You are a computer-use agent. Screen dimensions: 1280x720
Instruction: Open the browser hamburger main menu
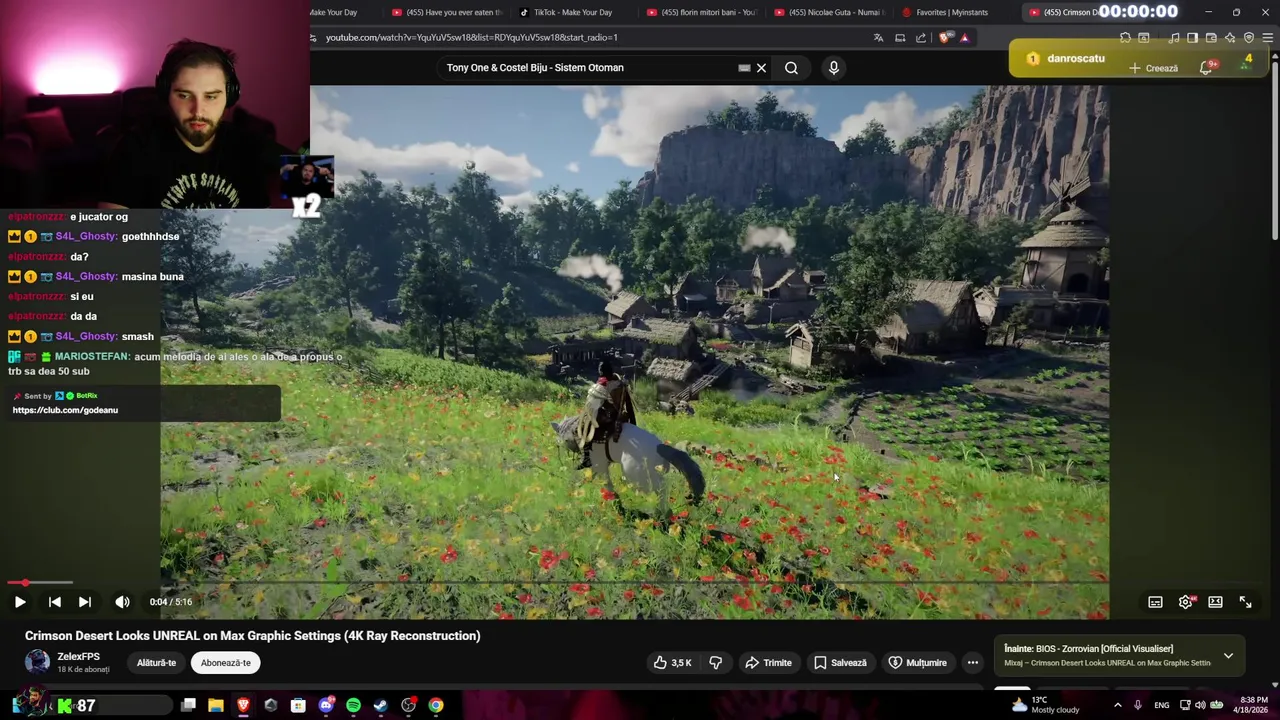coord(1268,38)
